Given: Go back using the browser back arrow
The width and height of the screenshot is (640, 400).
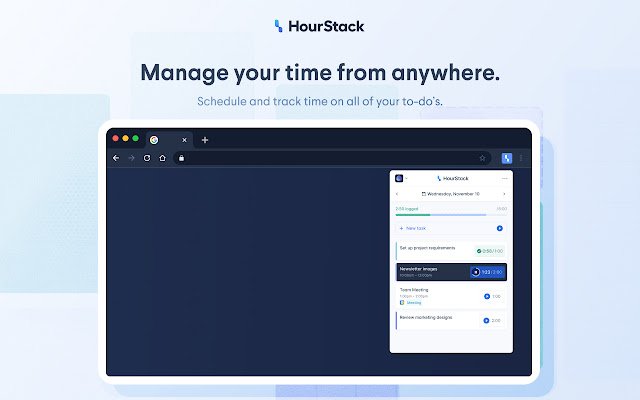Looking at the screenshot, I should click(116, 158).
